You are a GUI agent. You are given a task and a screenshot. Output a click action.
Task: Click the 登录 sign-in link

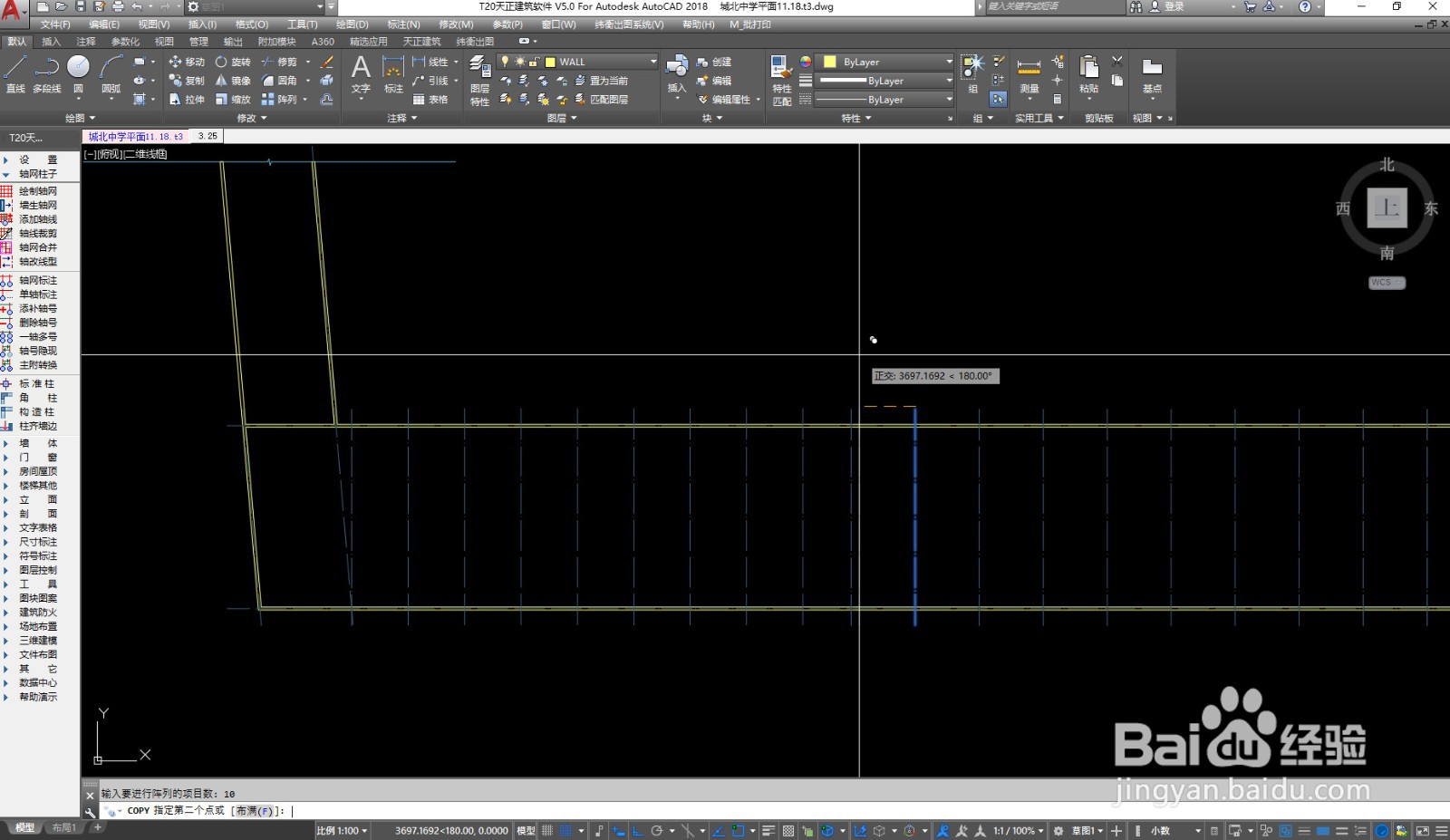[1174, 6]
